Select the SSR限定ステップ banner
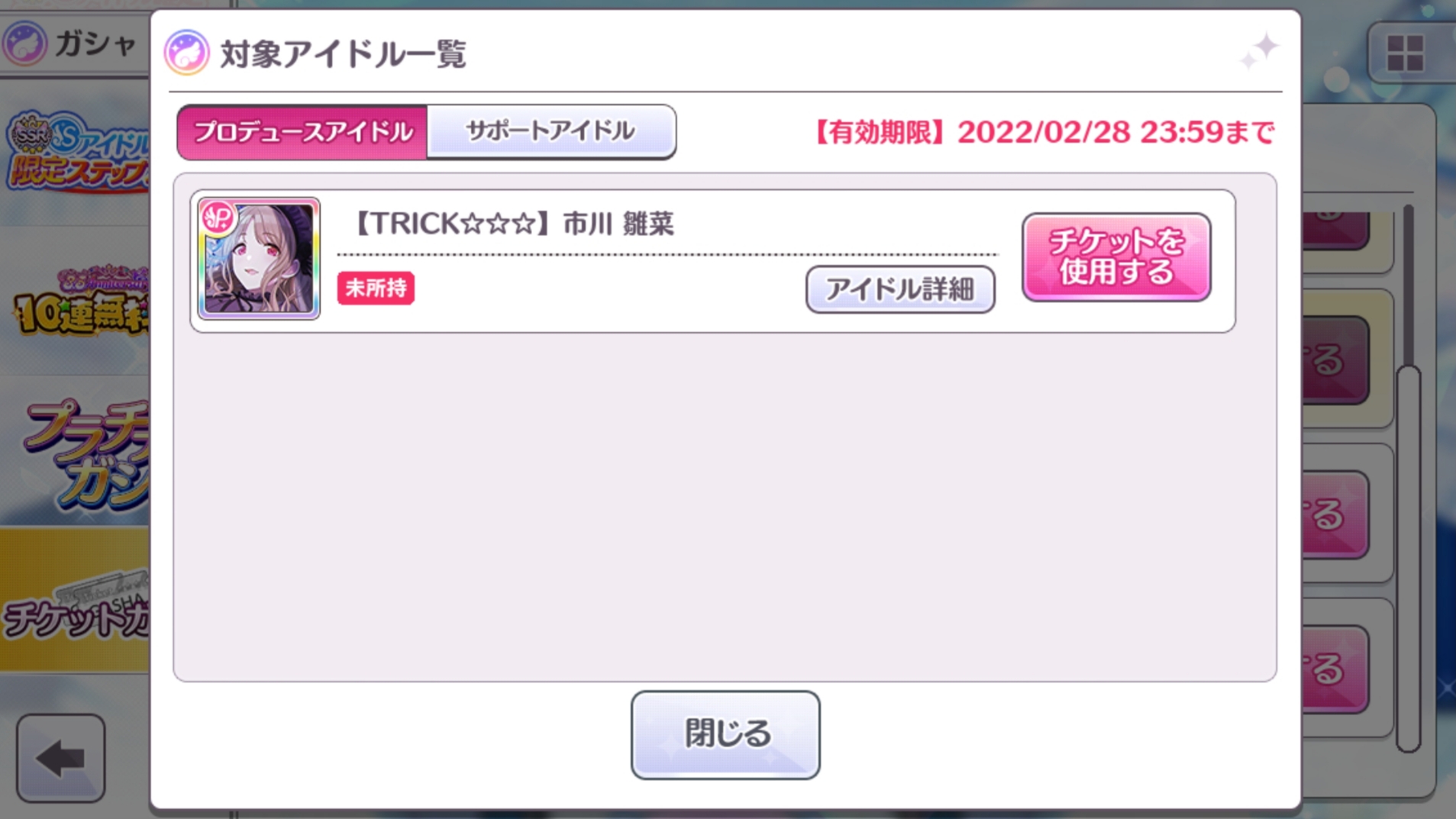1456x819 pixels. pyautogui.click(x=76, y=153)
